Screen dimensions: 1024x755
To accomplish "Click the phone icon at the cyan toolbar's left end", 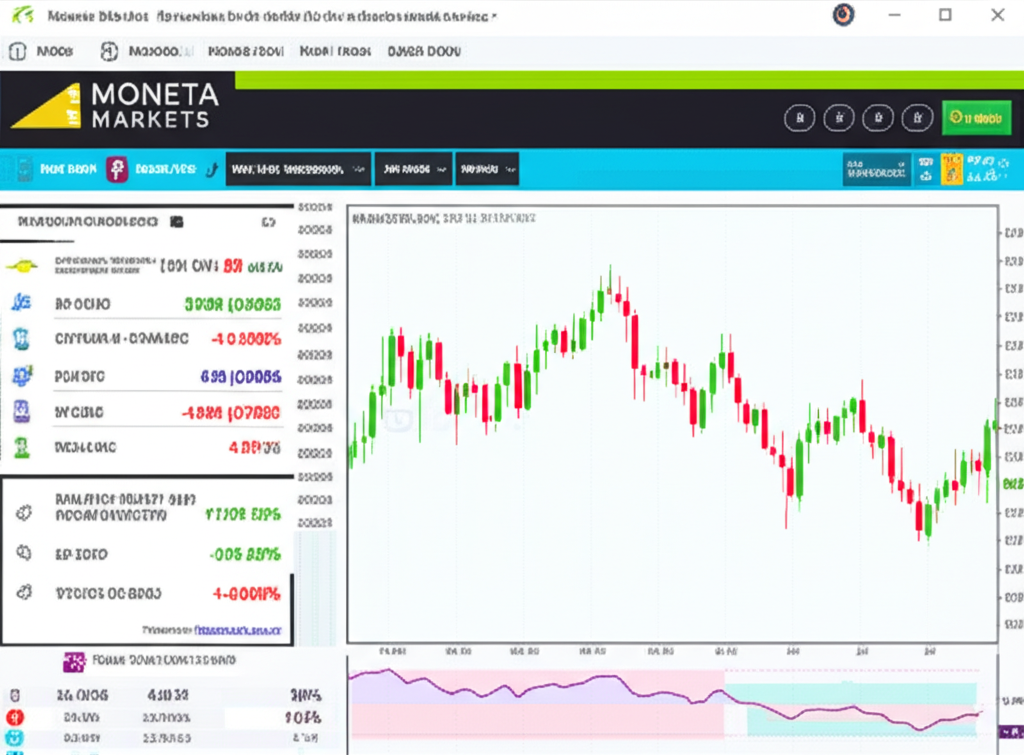I will click(23, 169).
